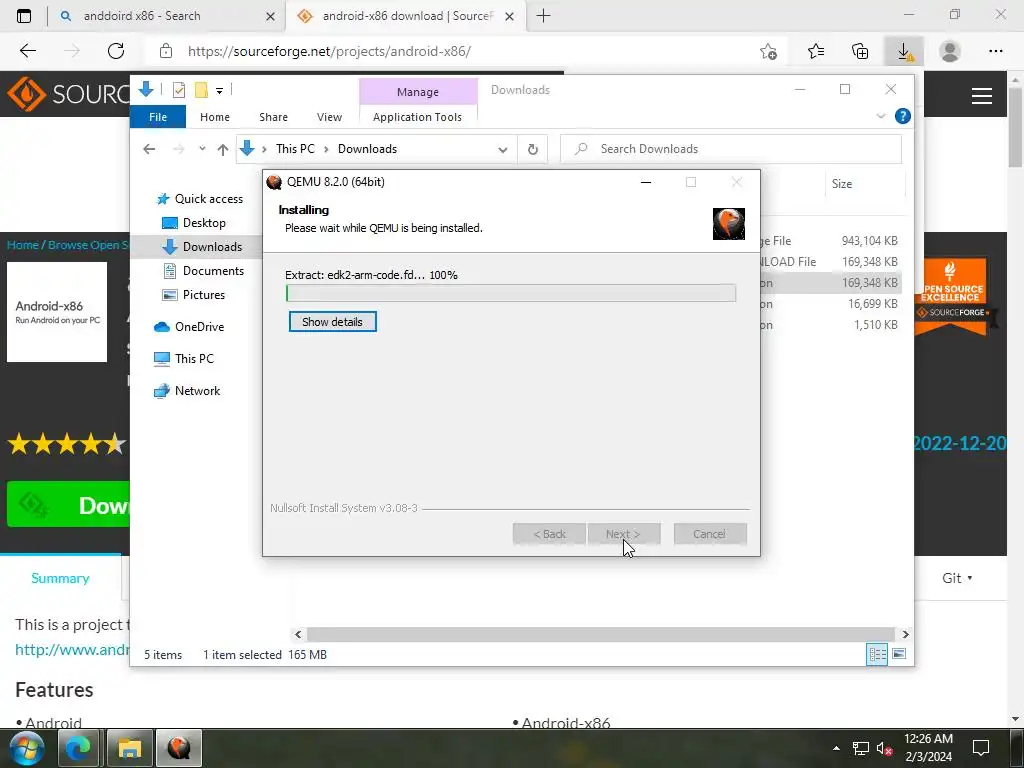Viewport: 1024px width, 768px height.
Task: Click network tray icon
Action: (861, 748)
